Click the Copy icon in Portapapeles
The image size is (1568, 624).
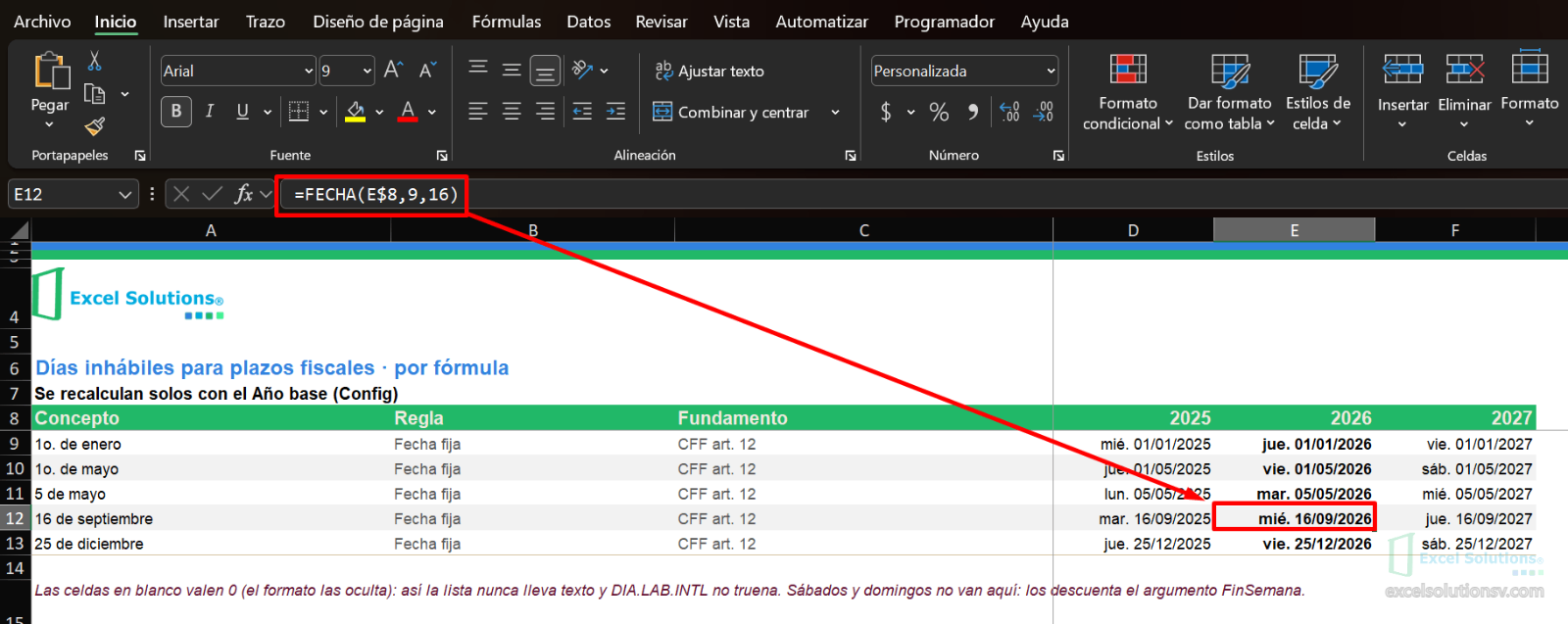95,94
